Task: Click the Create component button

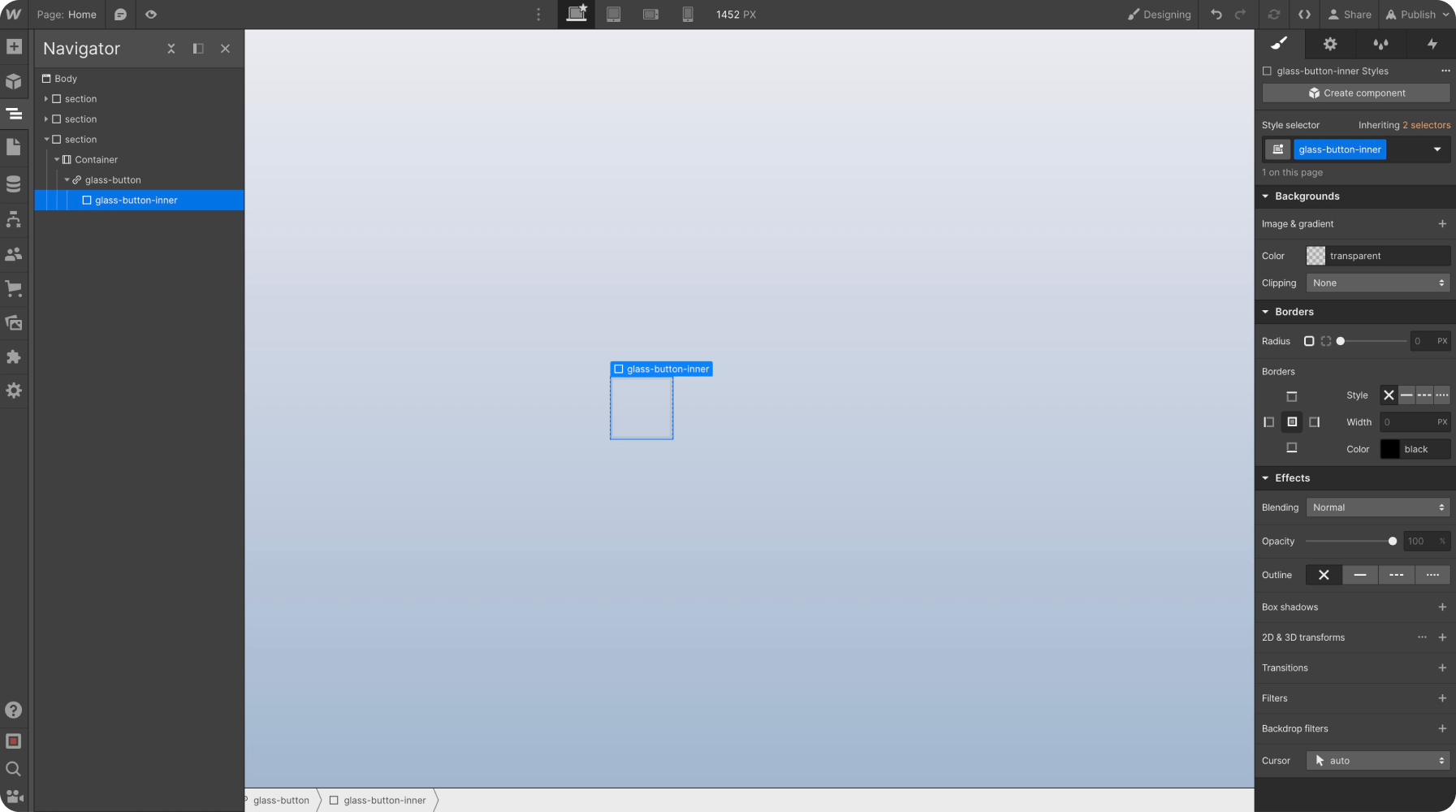Action: tap(1353, 93)
